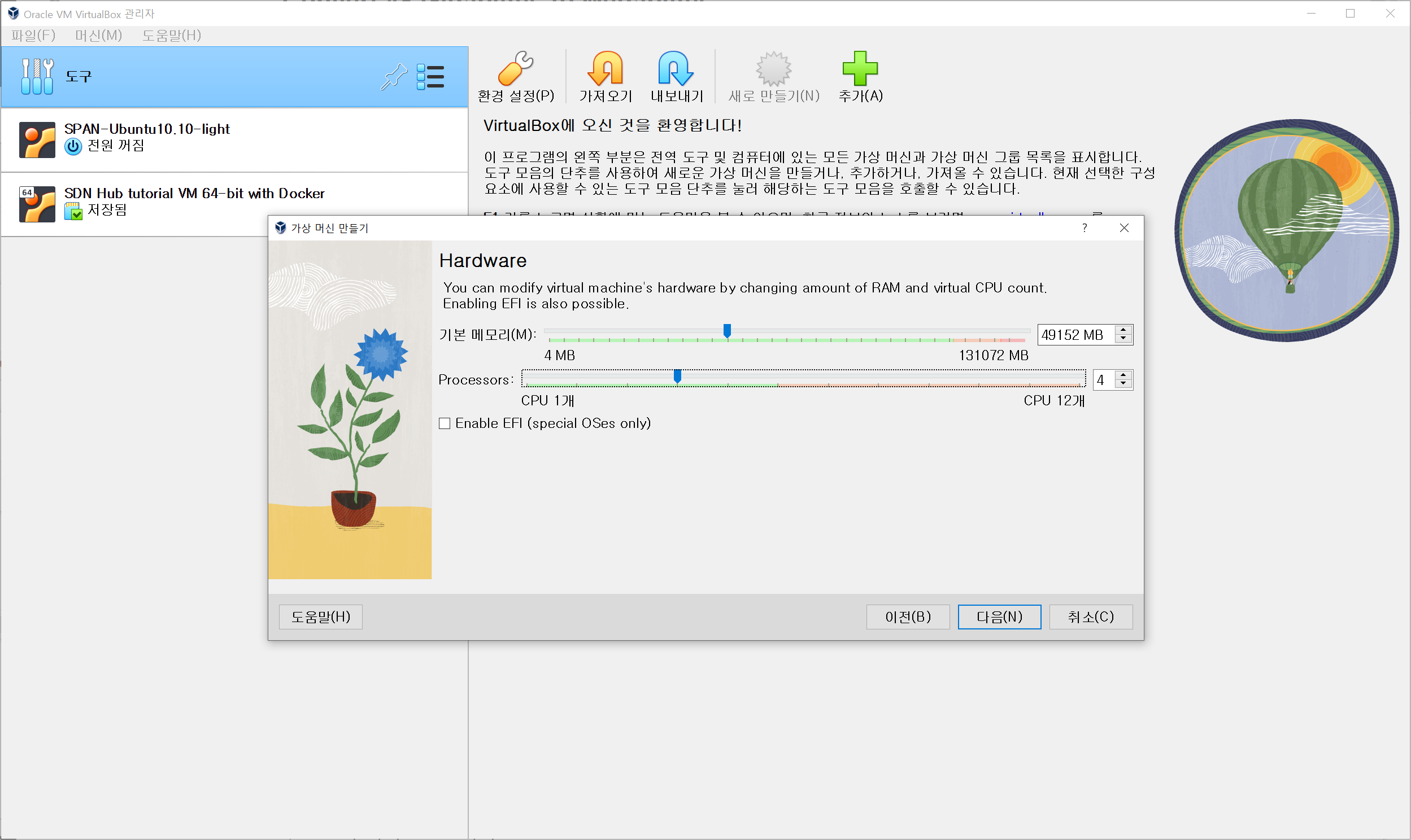Select the SPAN-Ubuntu10.10-light VM icon
The height and width of the screenshot is (840, 1411).
pyautogui.click(x=37, y=140)
